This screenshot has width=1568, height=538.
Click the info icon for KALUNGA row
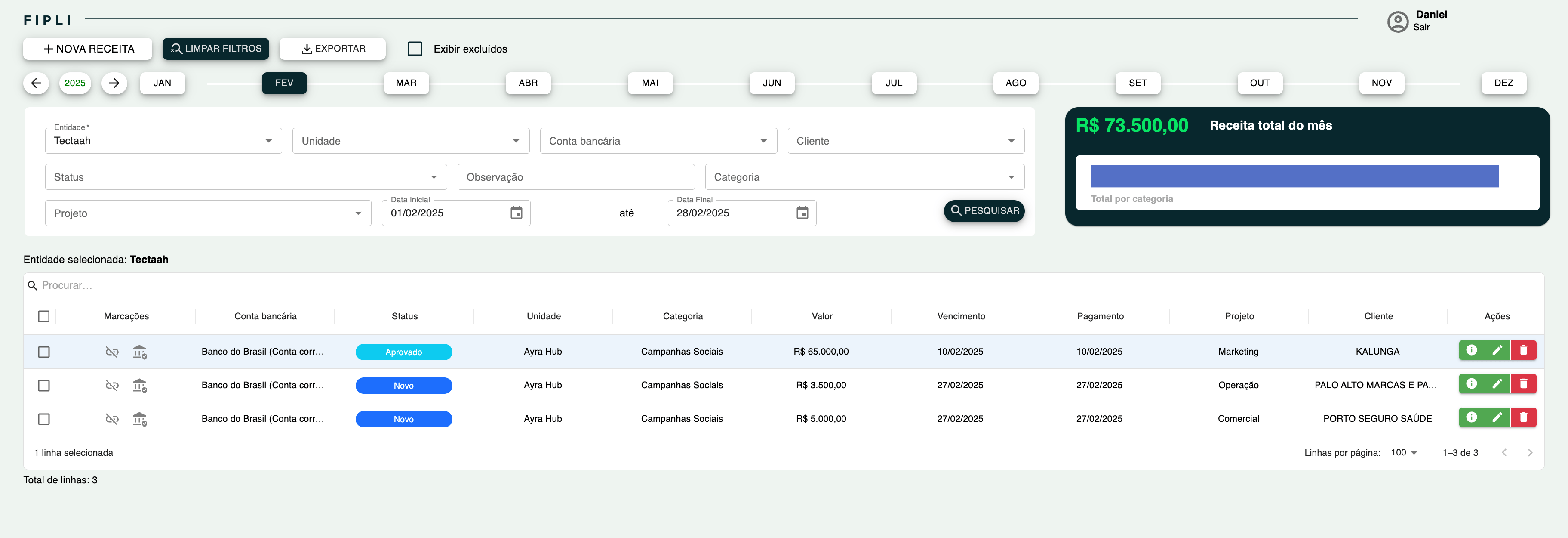pos(1471,350)
